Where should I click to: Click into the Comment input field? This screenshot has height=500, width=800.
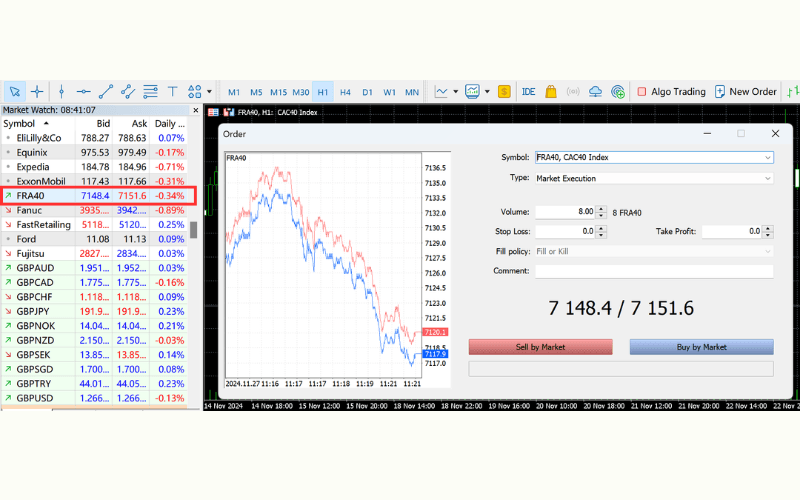coord(654,271)
